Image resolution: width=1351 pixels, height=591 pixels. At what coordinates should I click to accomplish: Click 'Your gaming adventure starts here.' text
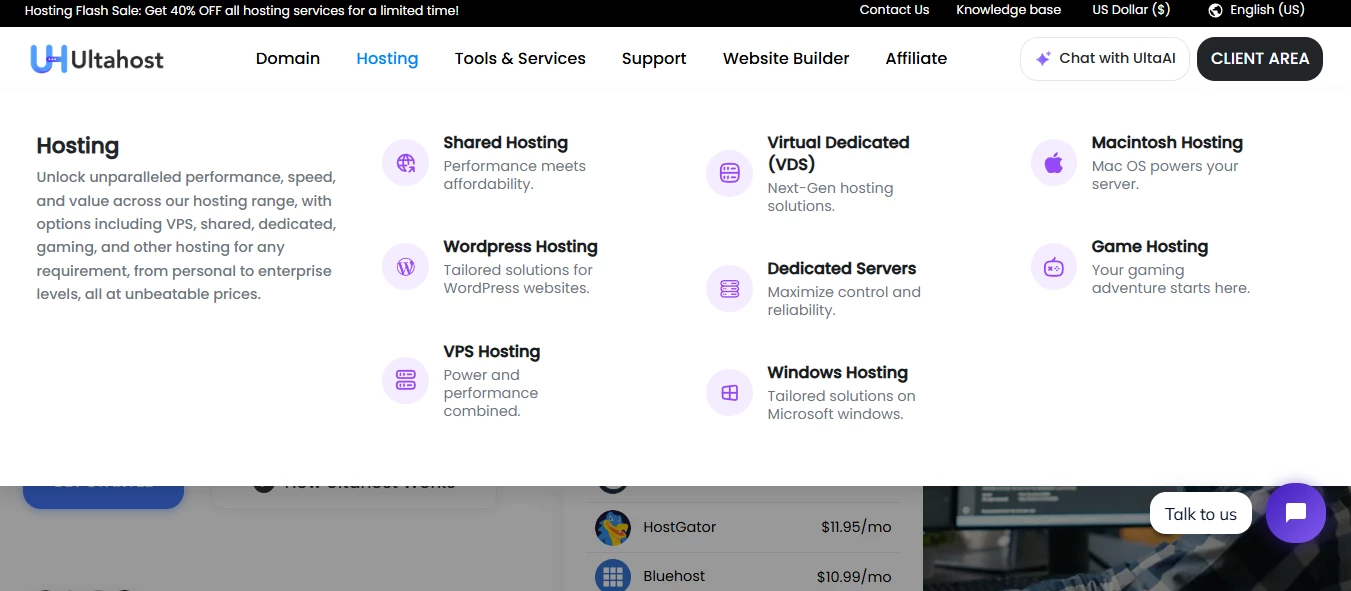[x=1170, y=279]
